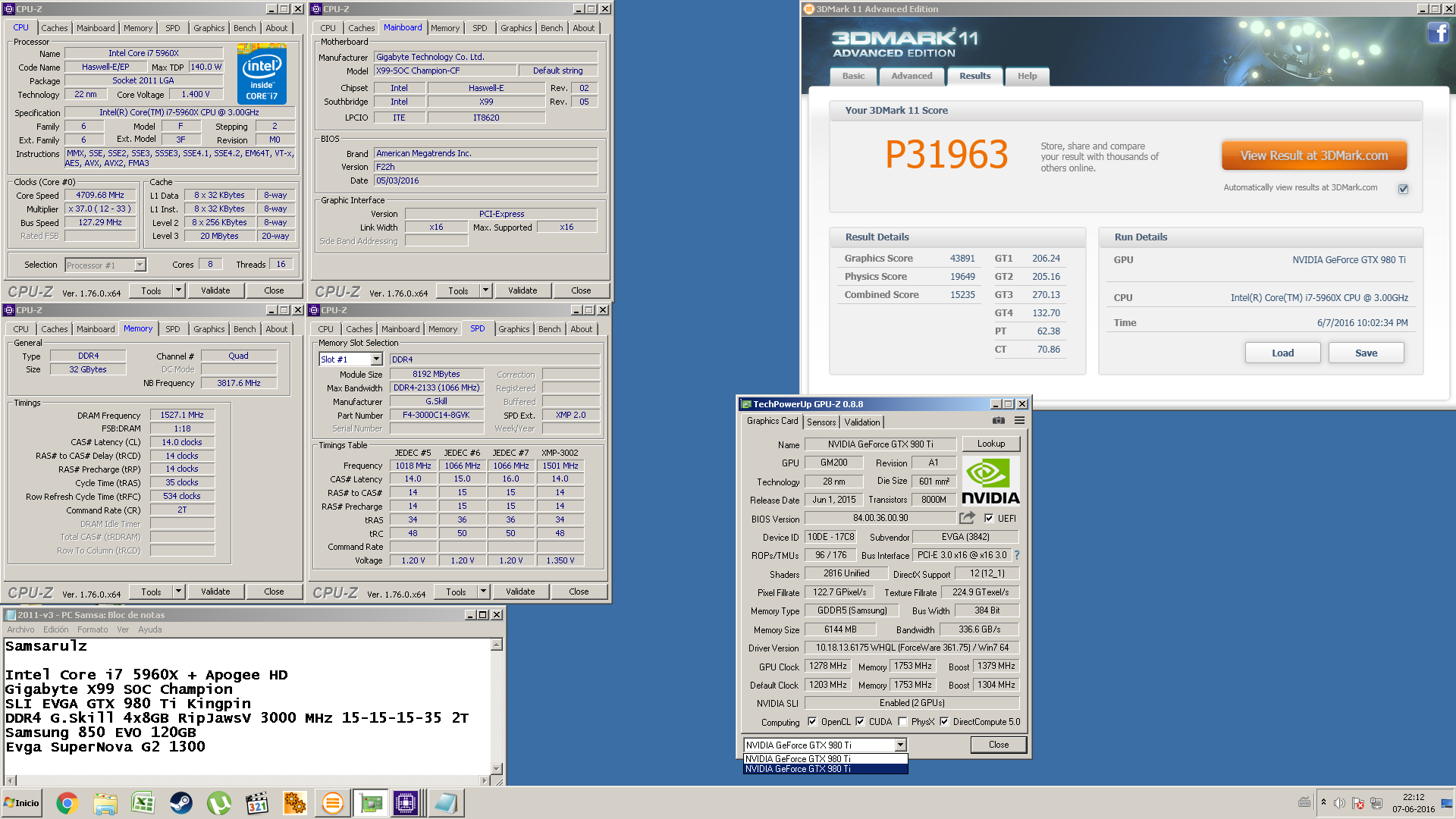Switch to CPU-Z taskbar button

406,803
